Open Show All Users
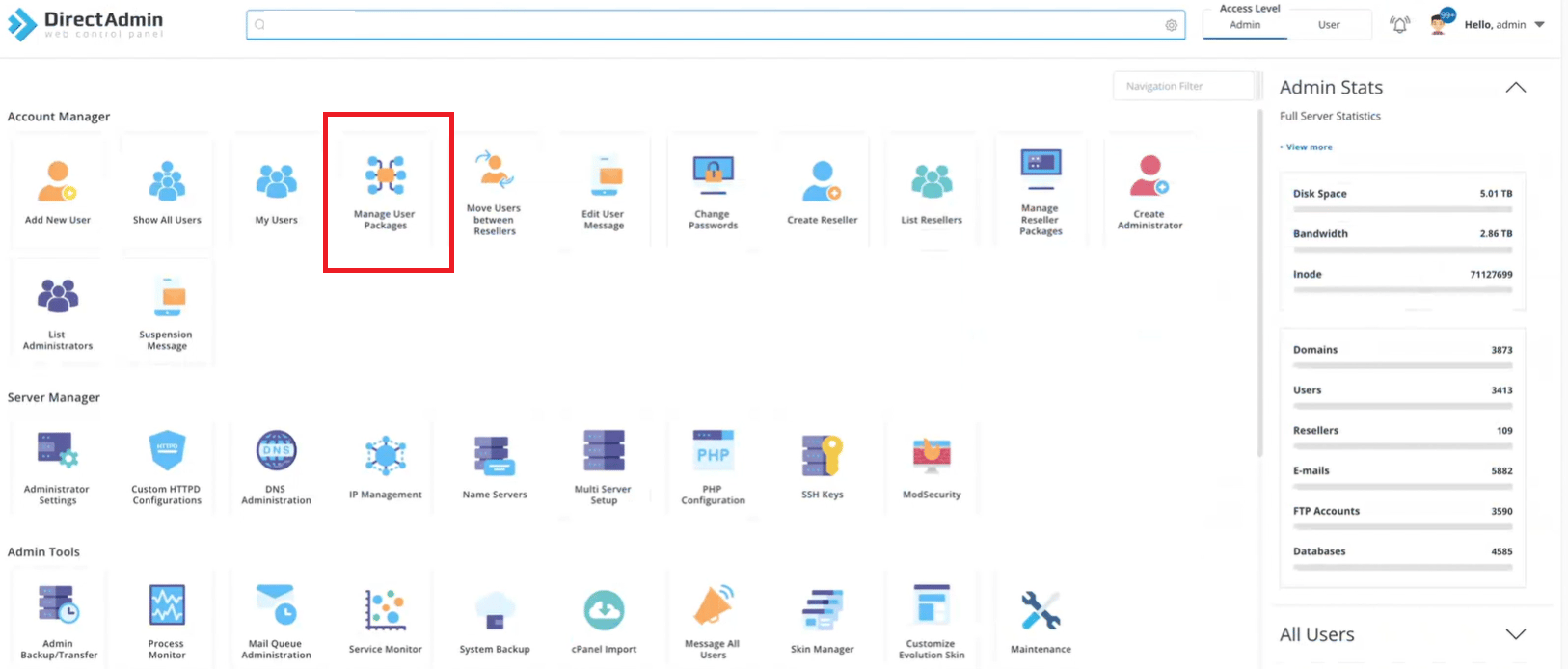Image resolution: width=1568 pixels, height=669 pixels. tap(167, 191)
